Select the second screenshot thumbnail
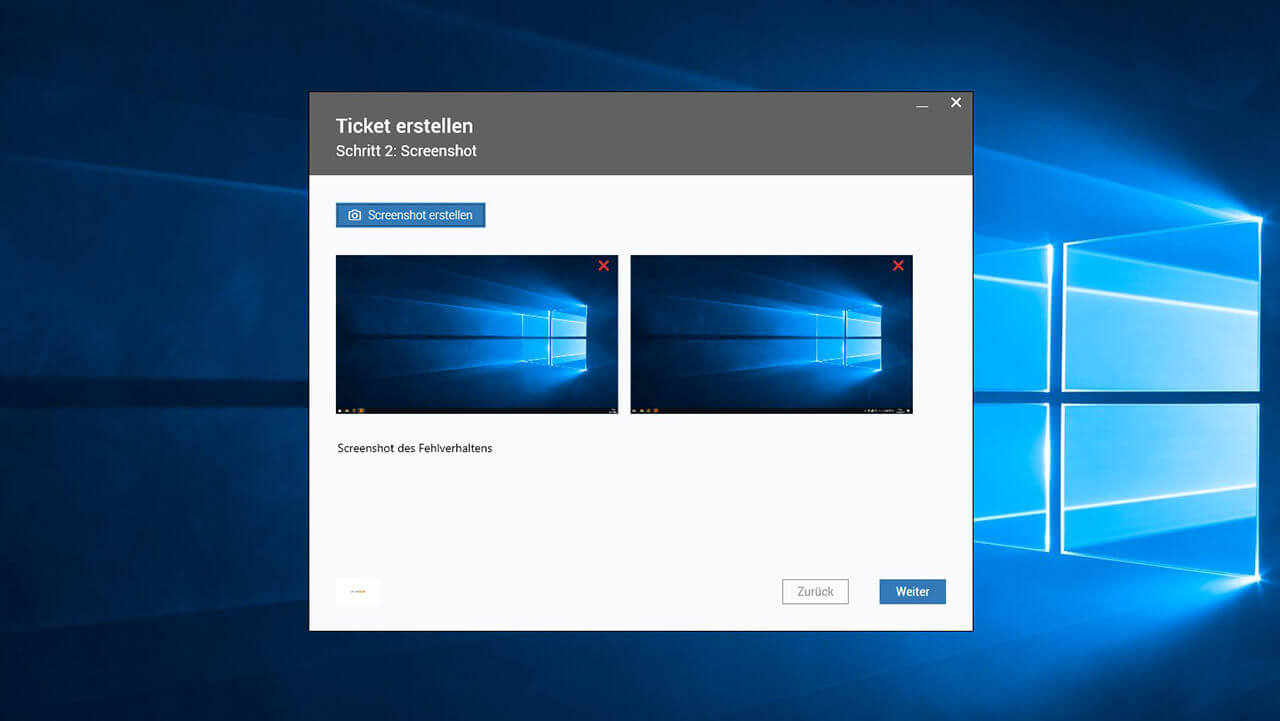This screenshot has height=721, width=1280. tap(771, 334)
